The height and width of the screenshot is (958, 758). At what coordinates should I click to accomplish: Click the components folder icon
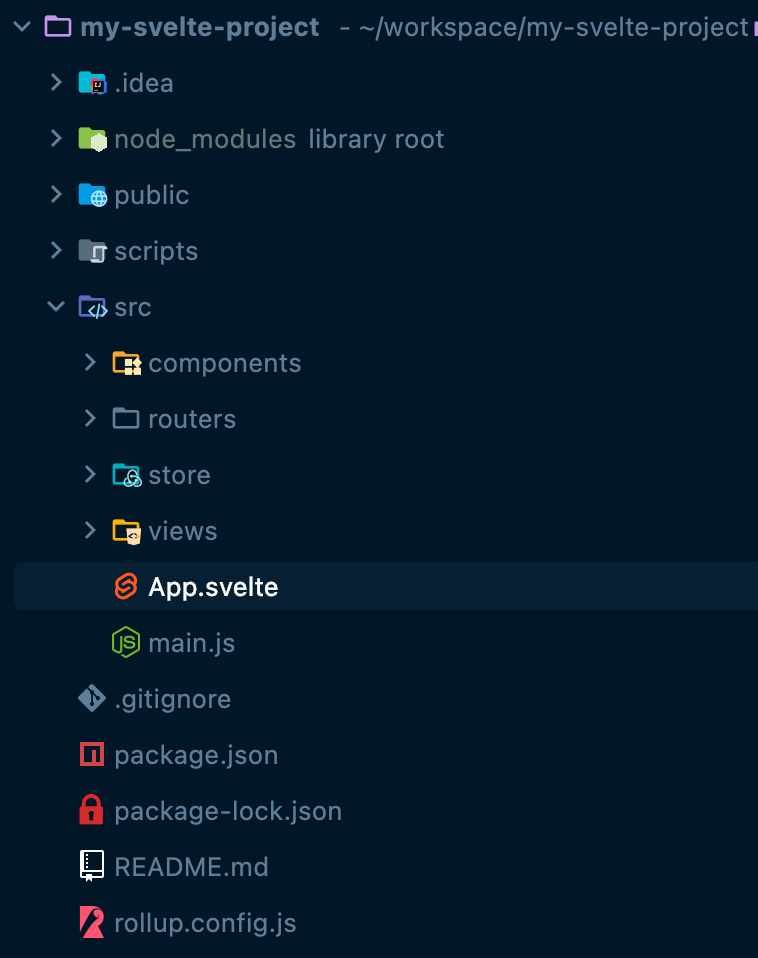[127, 363]
